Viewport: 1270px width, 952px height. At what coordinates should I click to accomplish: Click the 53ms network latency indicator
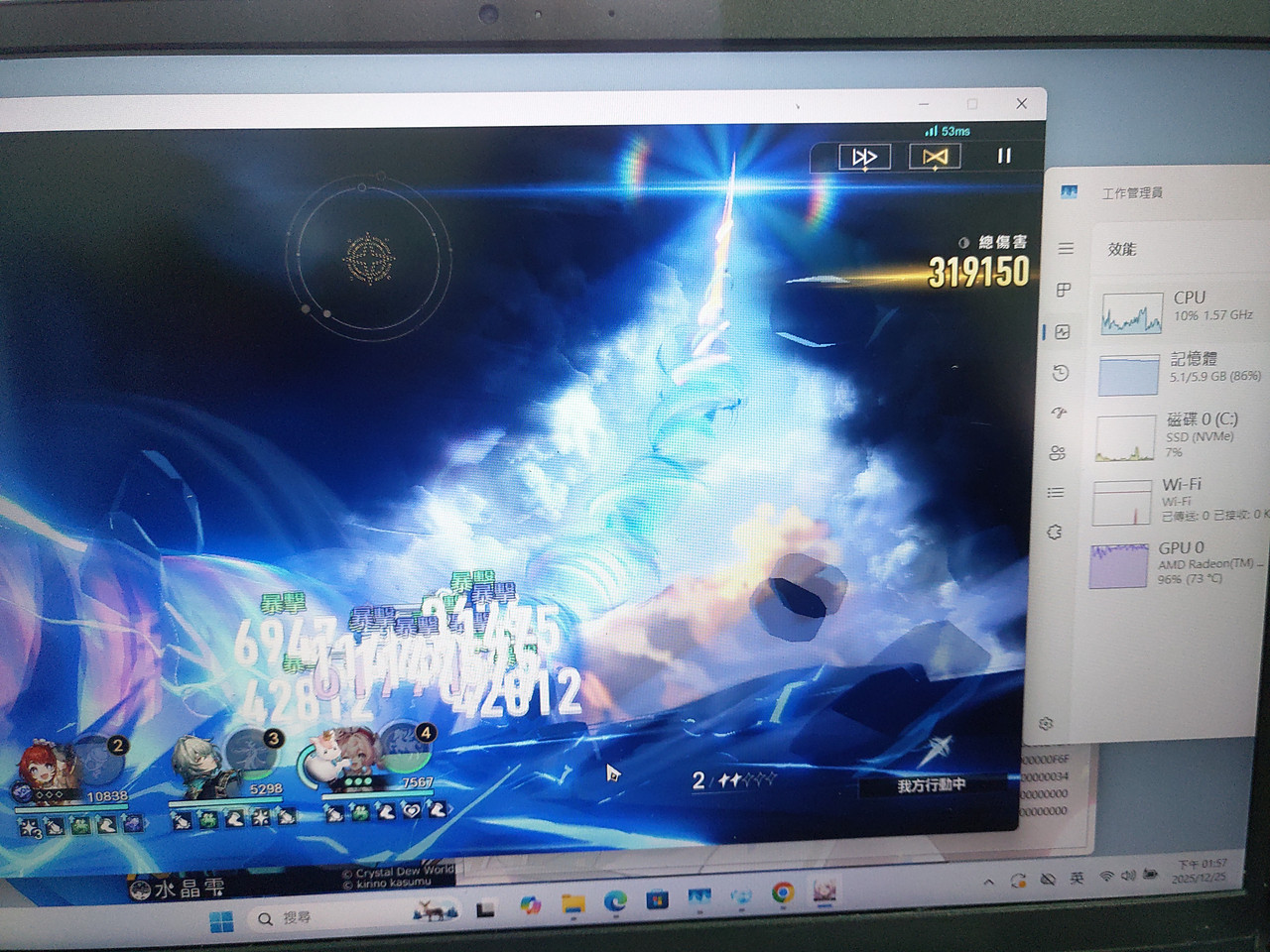(948, 131)
